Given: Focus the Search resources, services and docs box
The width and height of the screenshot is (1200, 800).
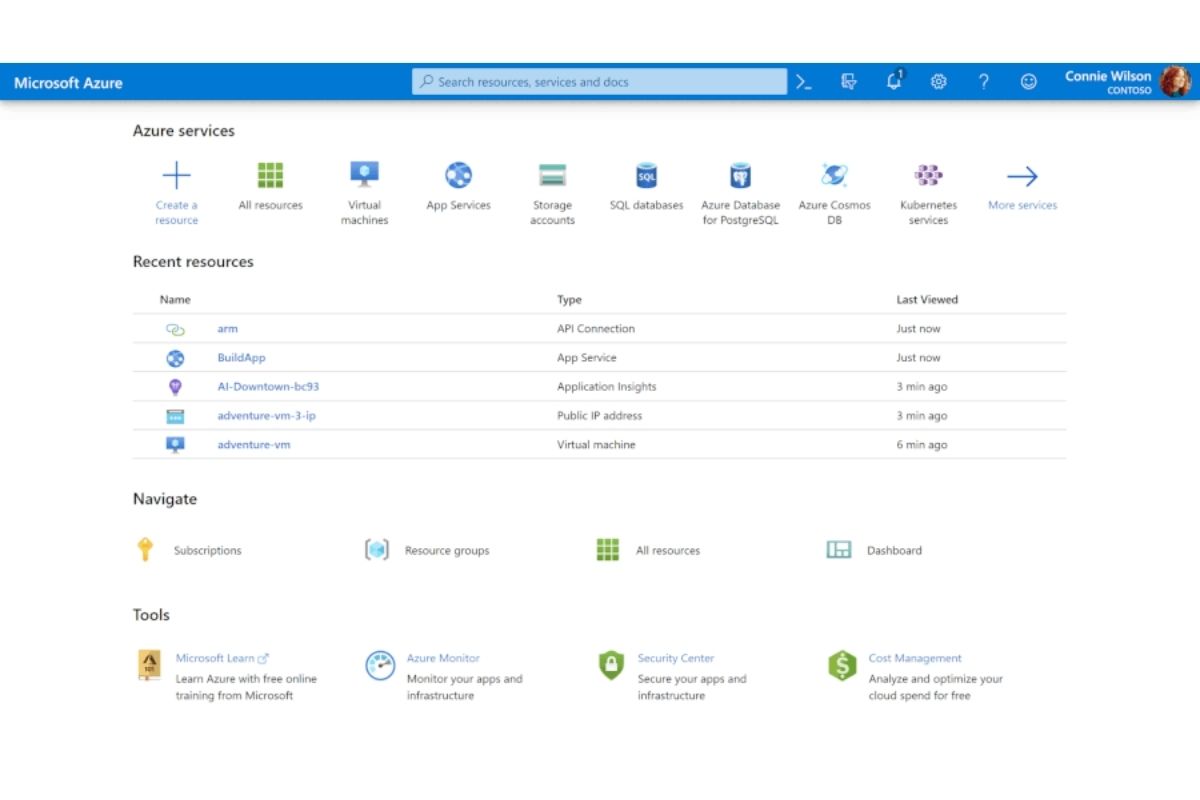Looking at the screenshot, I should coord(600,82).
